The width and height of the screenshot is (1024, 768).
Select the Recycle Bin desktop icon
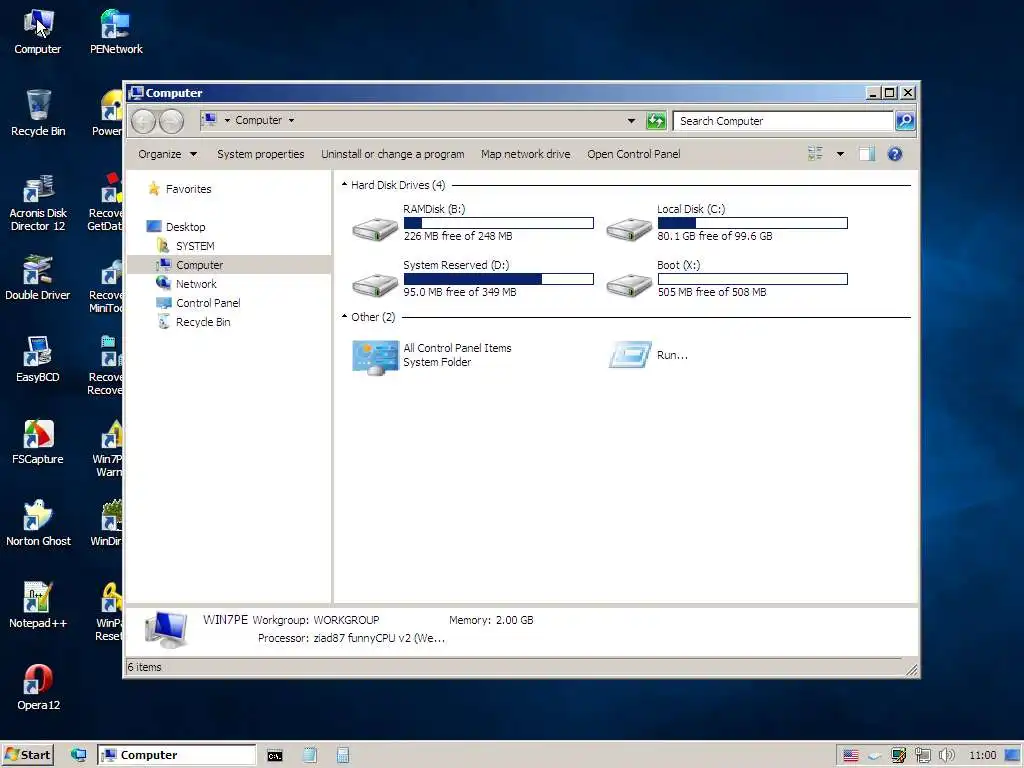pos(38,113)
